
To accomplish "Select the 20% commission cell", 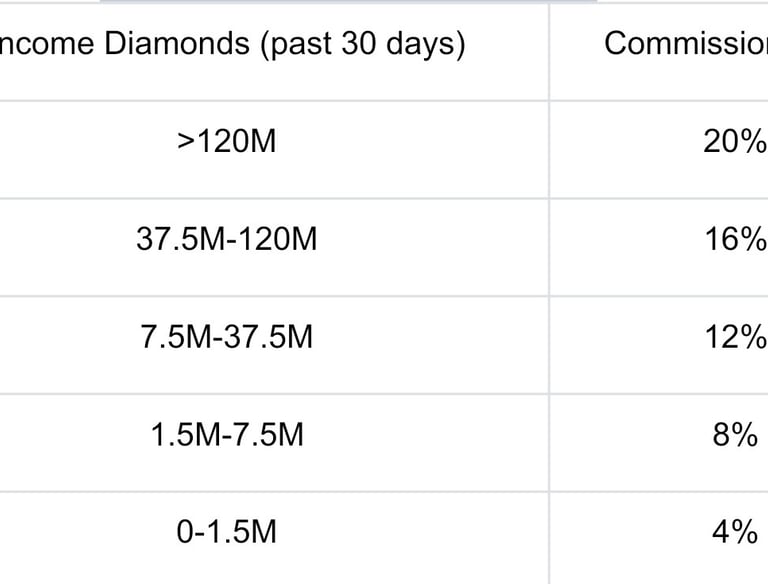I will [x=734, y=142].
